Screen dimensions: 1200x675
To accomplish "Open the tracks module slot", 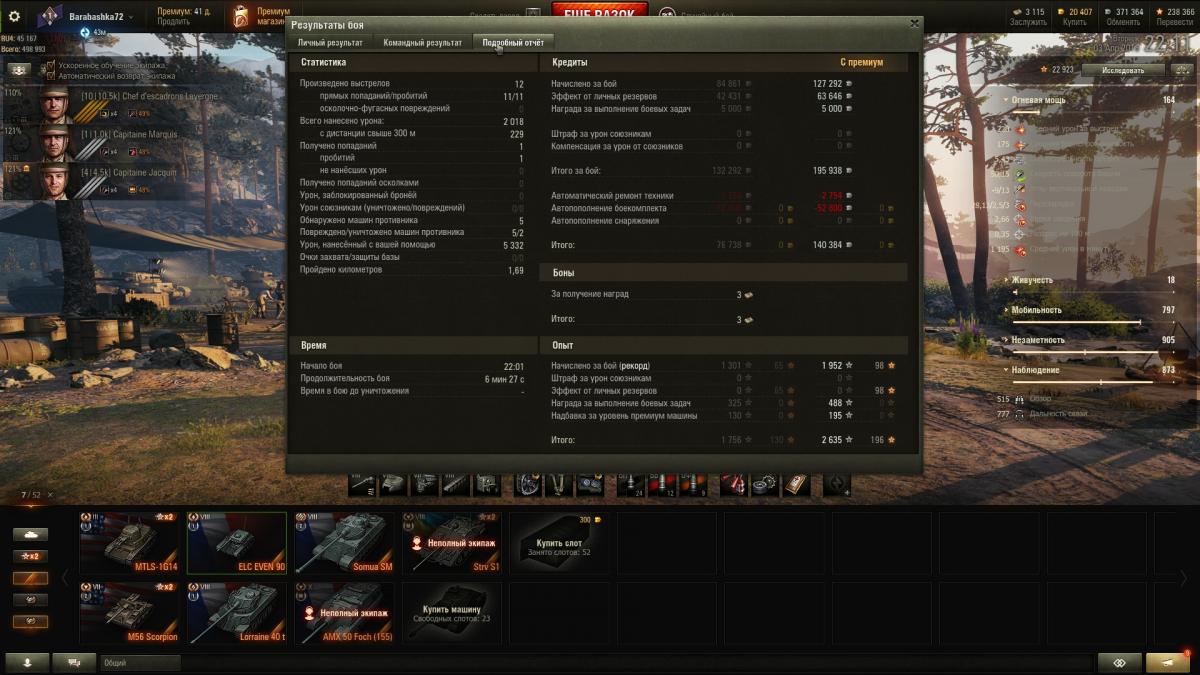I will [456, 484].
